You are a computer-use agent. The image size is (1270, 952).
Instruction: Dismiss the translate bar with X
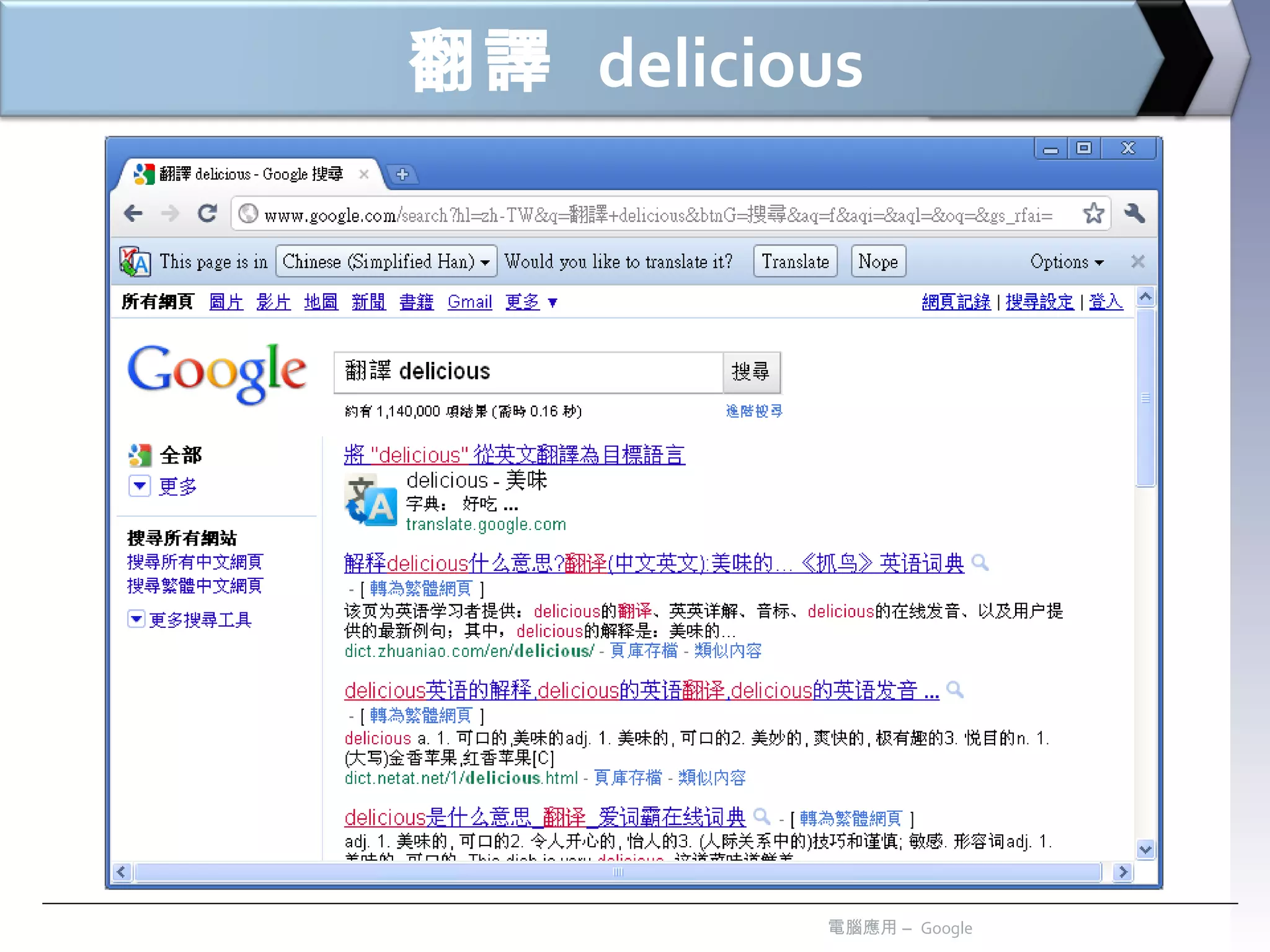(x=1137, y=262)
